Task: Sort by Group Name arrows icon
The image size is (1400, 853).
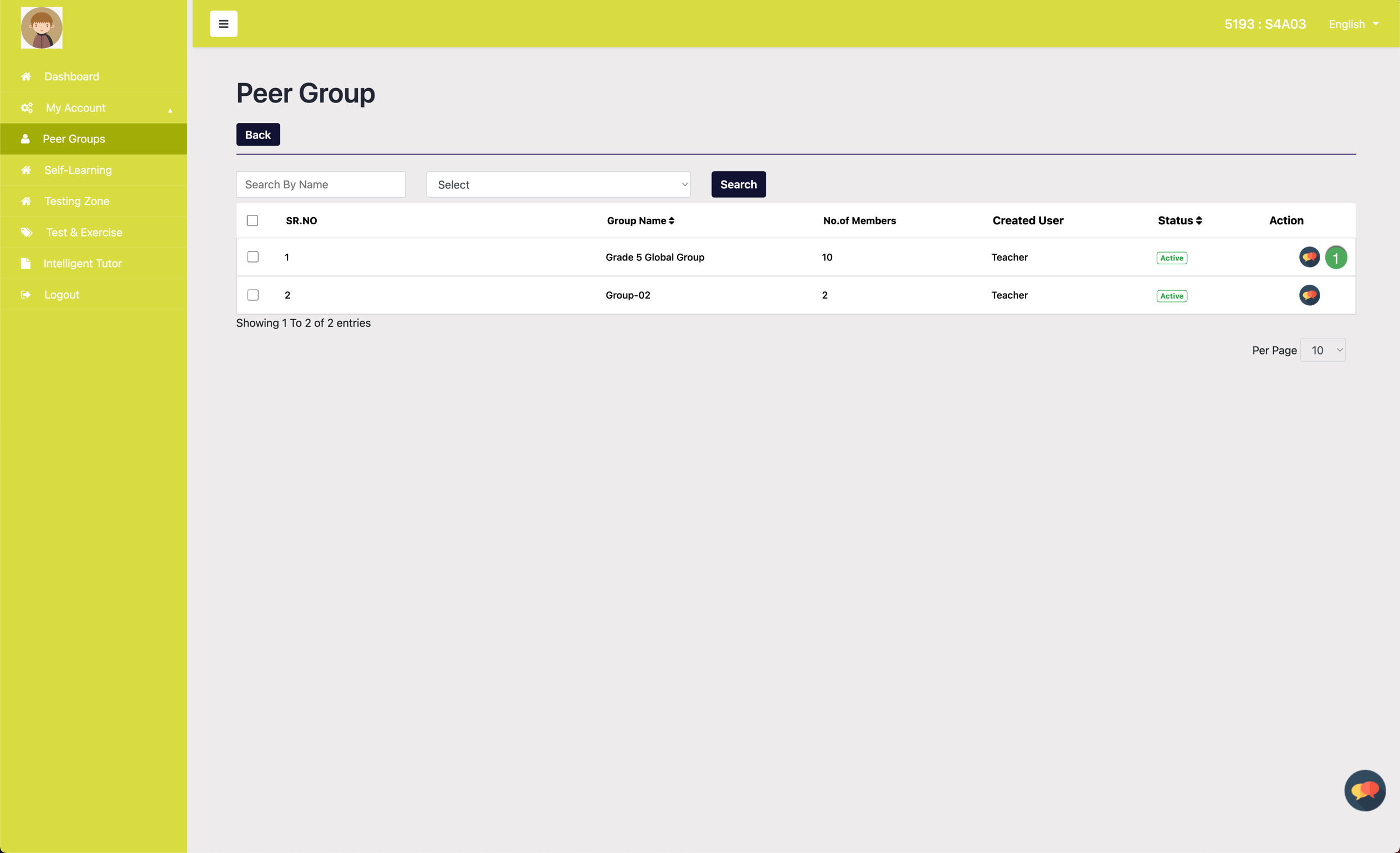Action: click(671, 221)
